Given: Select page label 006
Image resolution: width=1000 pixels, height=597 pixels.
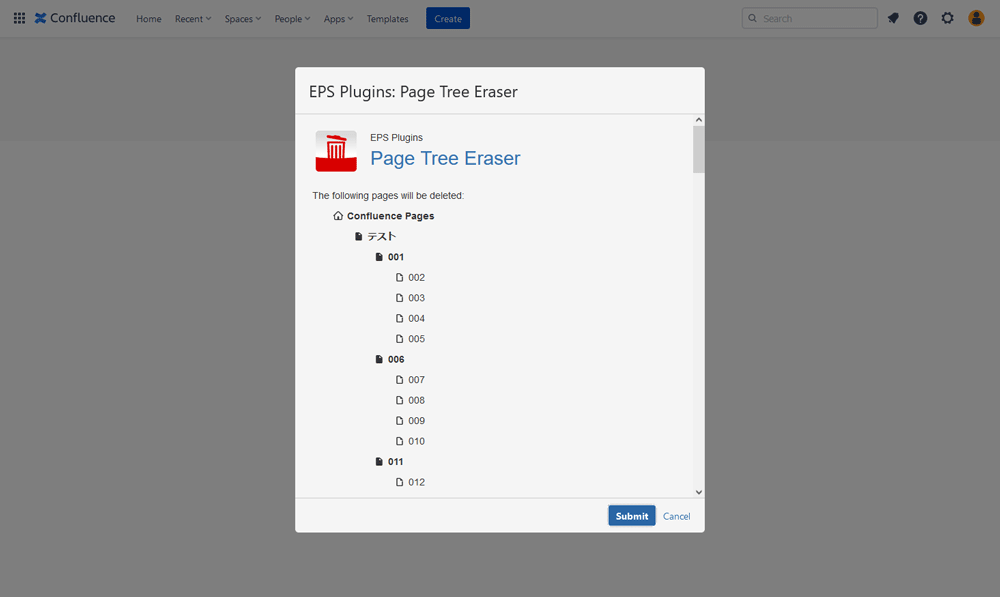Looking at the screenshot, I should point(396,359).
